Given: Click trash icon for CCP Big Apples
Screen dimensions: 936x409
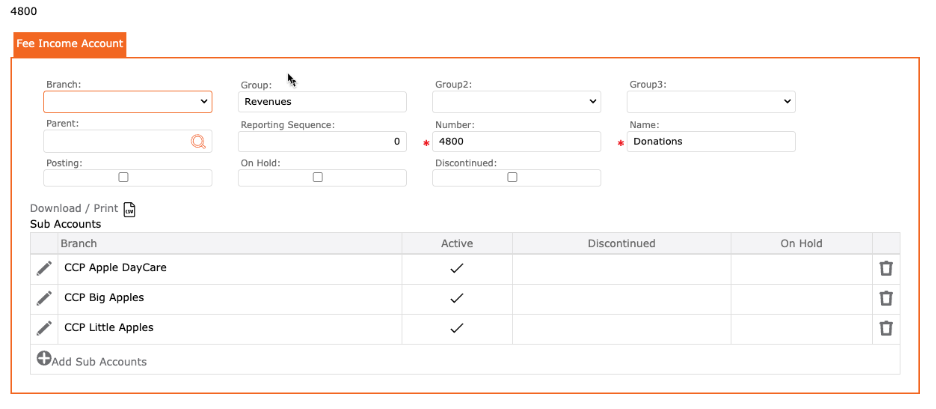Looking at the screenshot, I should tap(885, 298).
